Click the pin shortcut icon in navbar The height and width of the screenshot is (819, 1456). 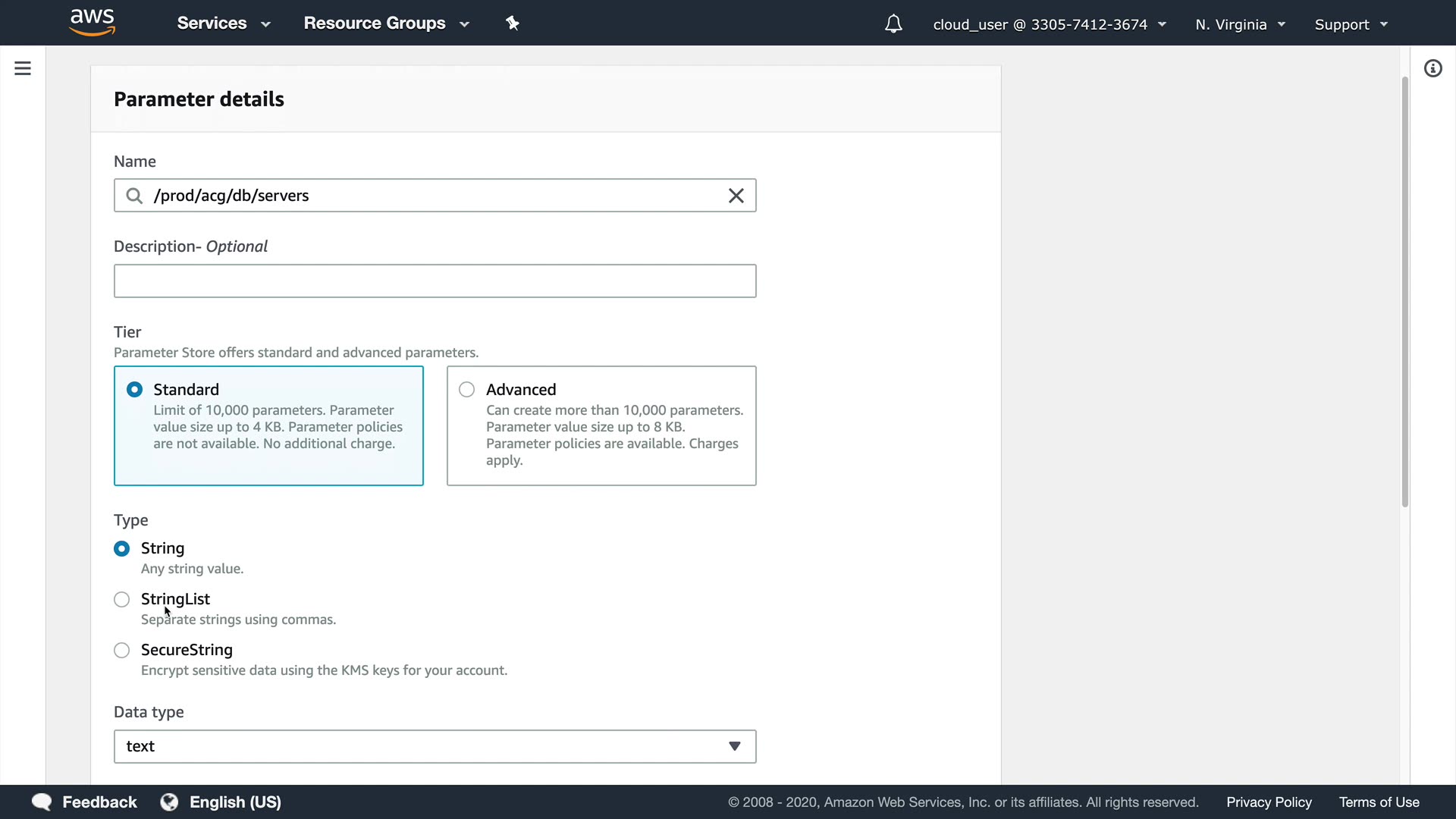point(513,24)
